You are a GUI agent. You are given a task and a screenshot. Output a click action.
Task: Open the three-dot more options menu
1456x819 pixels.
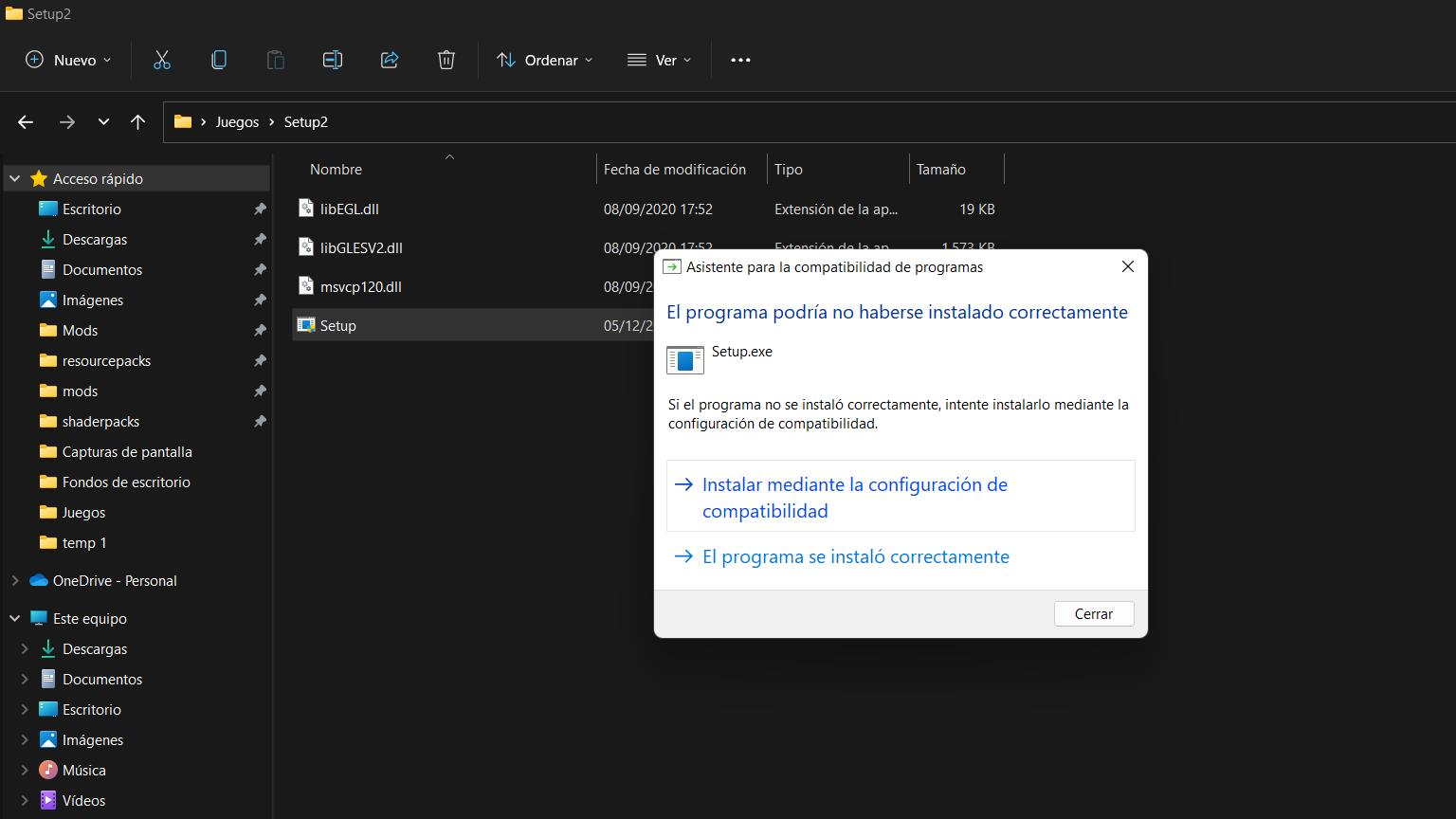[x=740, y=60]
